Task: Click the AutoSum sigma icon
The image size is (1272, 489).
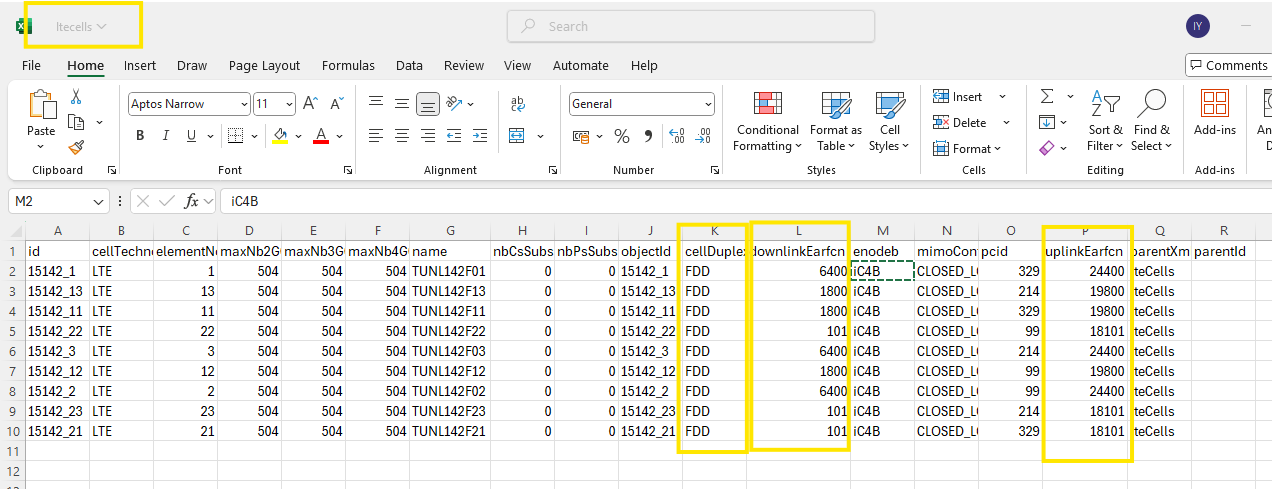Action: pos(1046,97)
